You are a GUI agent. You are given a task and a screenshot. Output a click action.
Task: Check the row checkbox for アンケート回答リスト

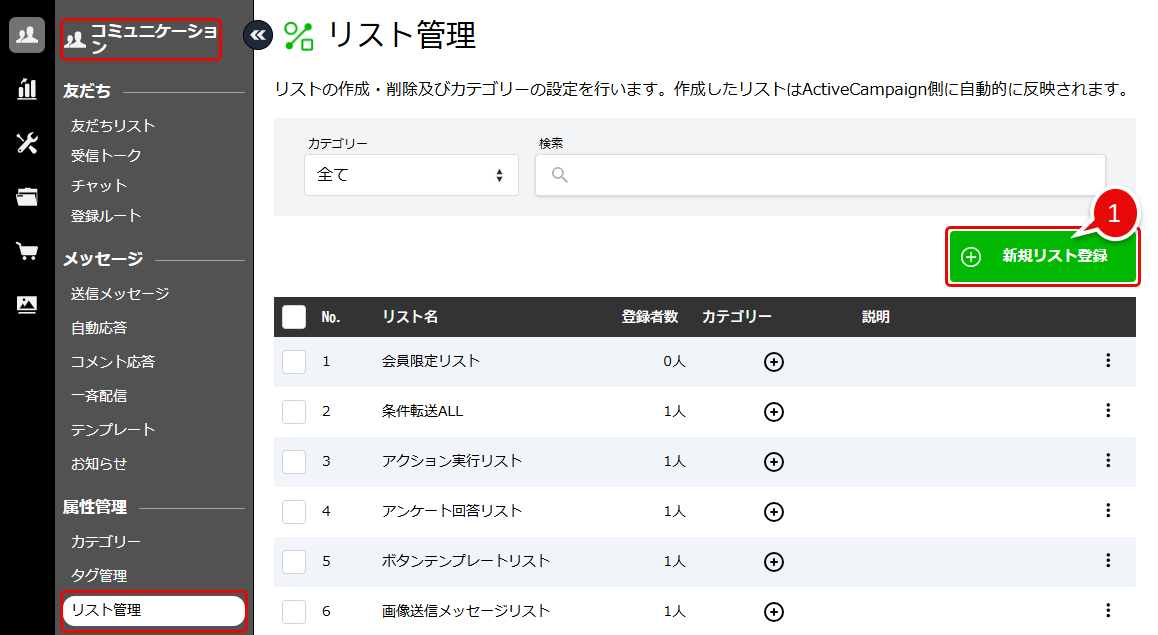(294, 511)
